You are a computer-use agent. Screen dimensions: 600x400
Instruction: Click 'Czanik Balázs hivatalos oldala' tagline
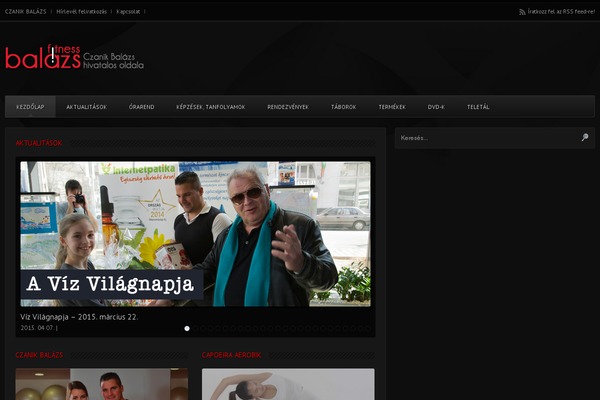point(114,61)
